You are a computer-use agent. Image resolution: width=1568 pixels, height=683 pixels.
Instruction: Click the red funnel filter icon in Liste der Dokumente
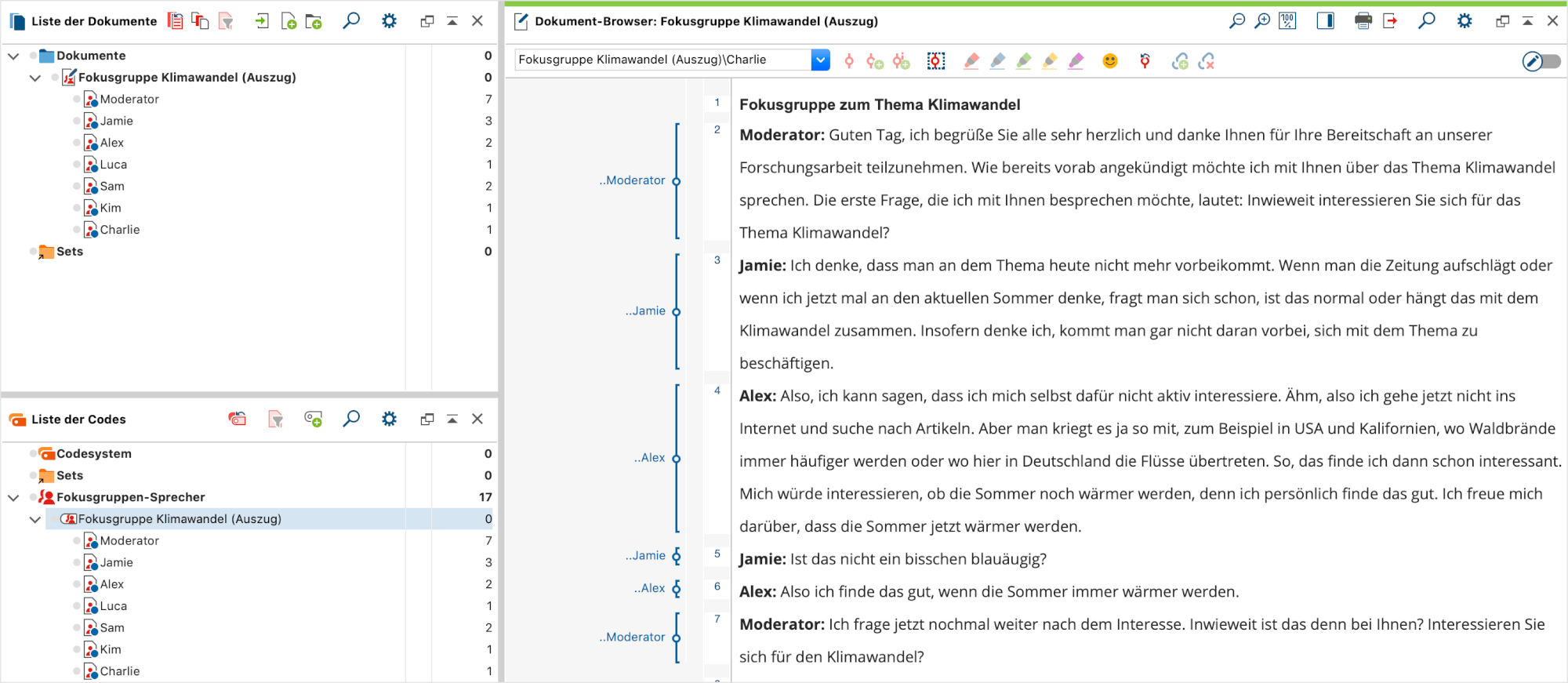[x=226, y=21]
